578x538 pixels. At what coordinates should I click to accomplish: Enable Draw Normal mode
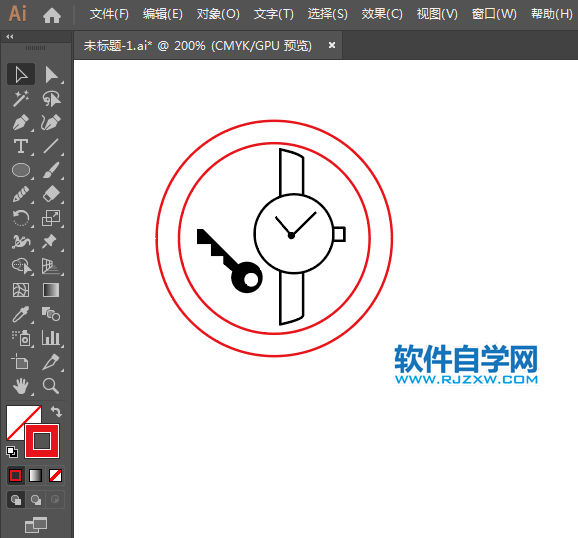click(x=16, y=500)
